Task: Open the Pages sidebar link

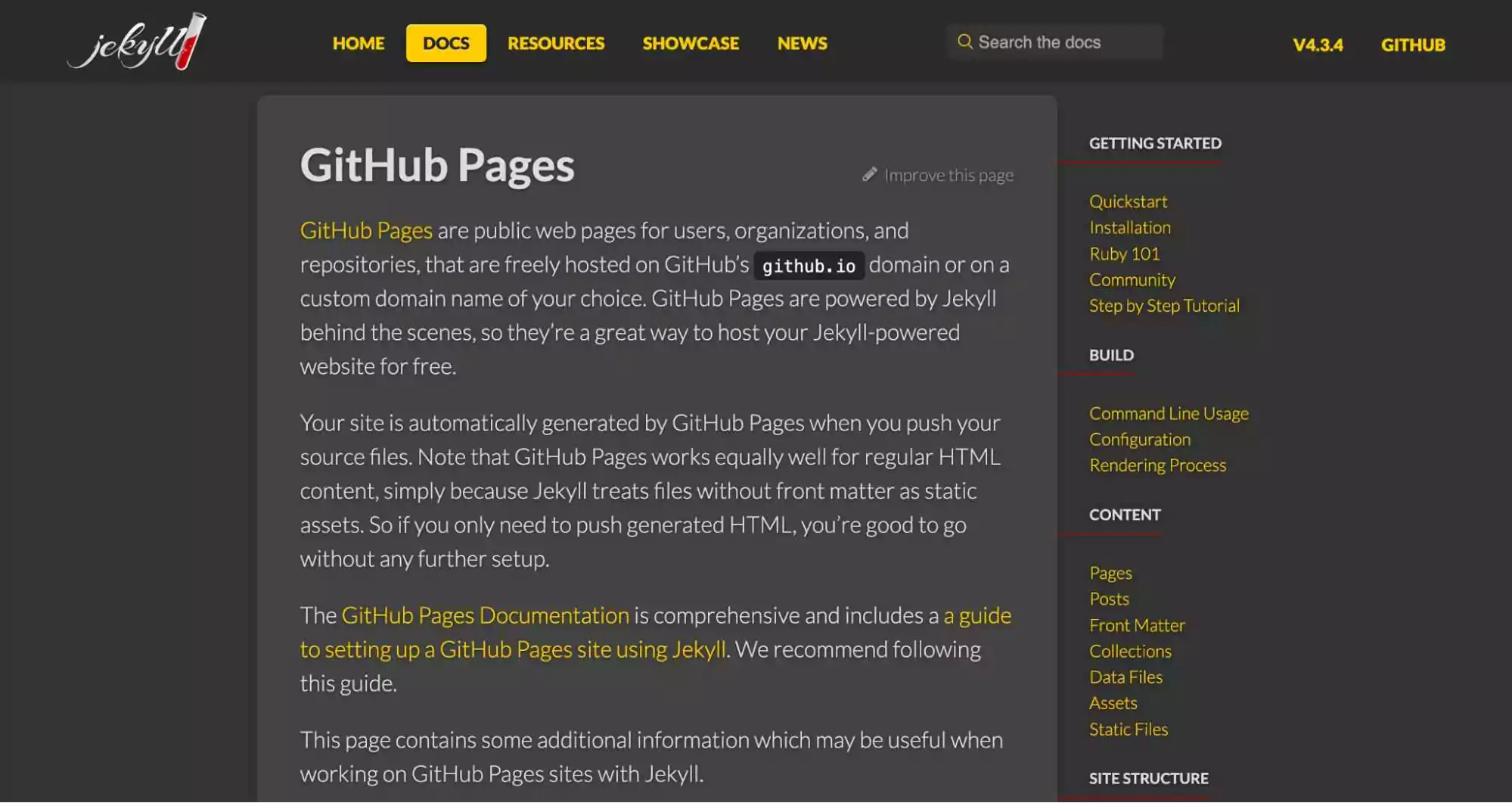Action: click(x=1110, y=573)
